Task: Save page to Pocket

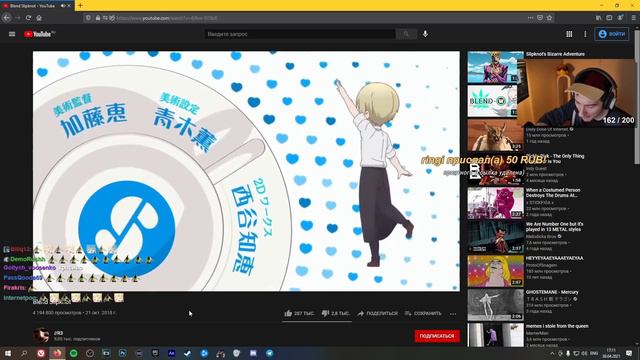Action: [540, 18]
